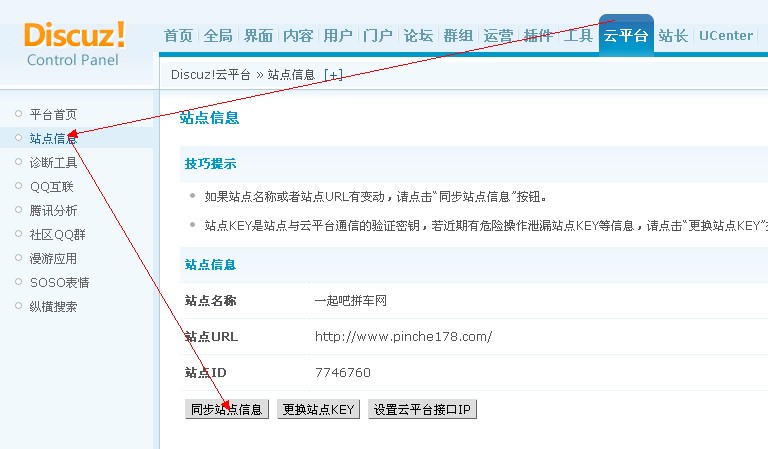Screen dimensions: 768x449
Task: Open 纵横搜索 in the sidebar
Action: click(x=53, y=307)
